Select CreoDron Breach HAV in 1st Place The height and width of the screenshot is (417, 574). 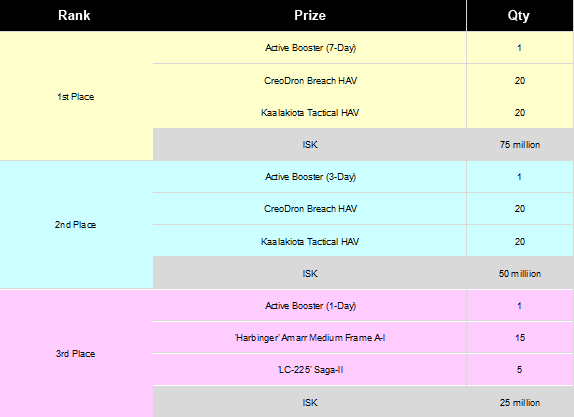(310, 80)
